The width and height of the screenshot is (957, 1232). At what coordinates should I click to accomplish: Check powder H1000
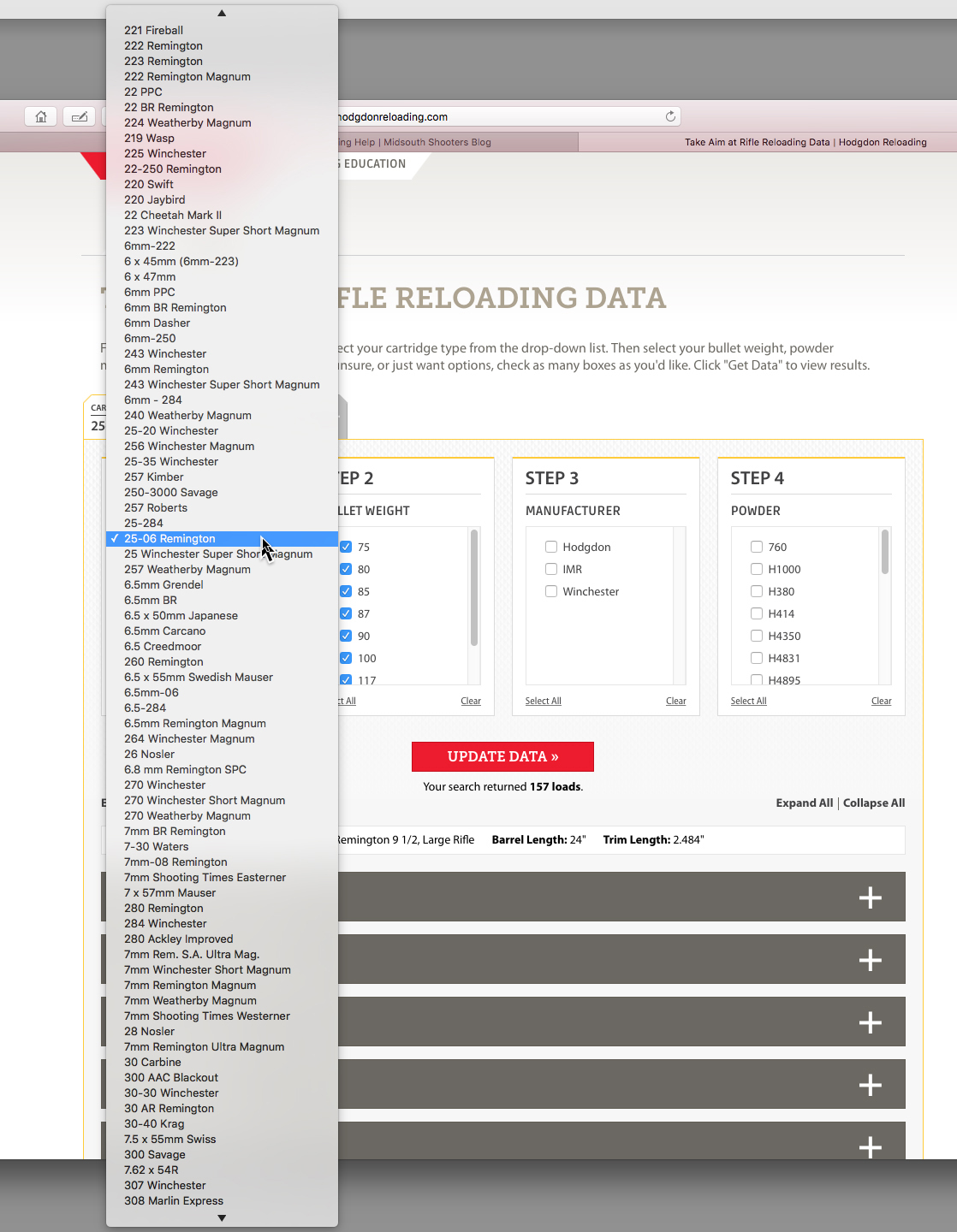tap(757, 569)
